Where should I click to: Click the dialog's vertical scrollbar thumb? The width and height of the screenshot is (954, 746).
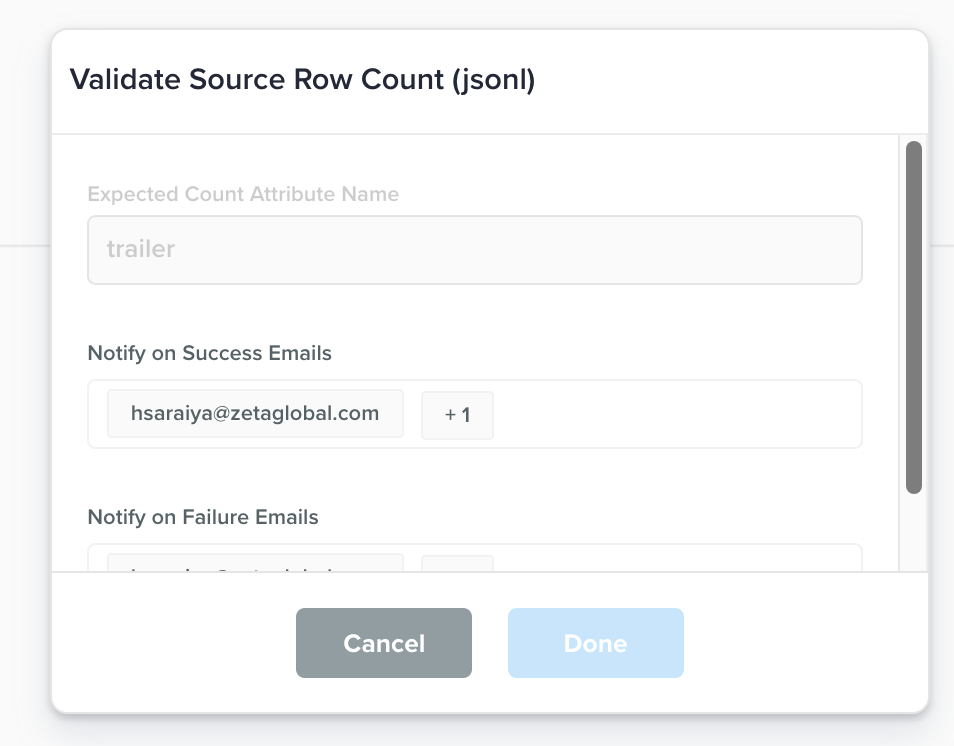pos(913,316)
